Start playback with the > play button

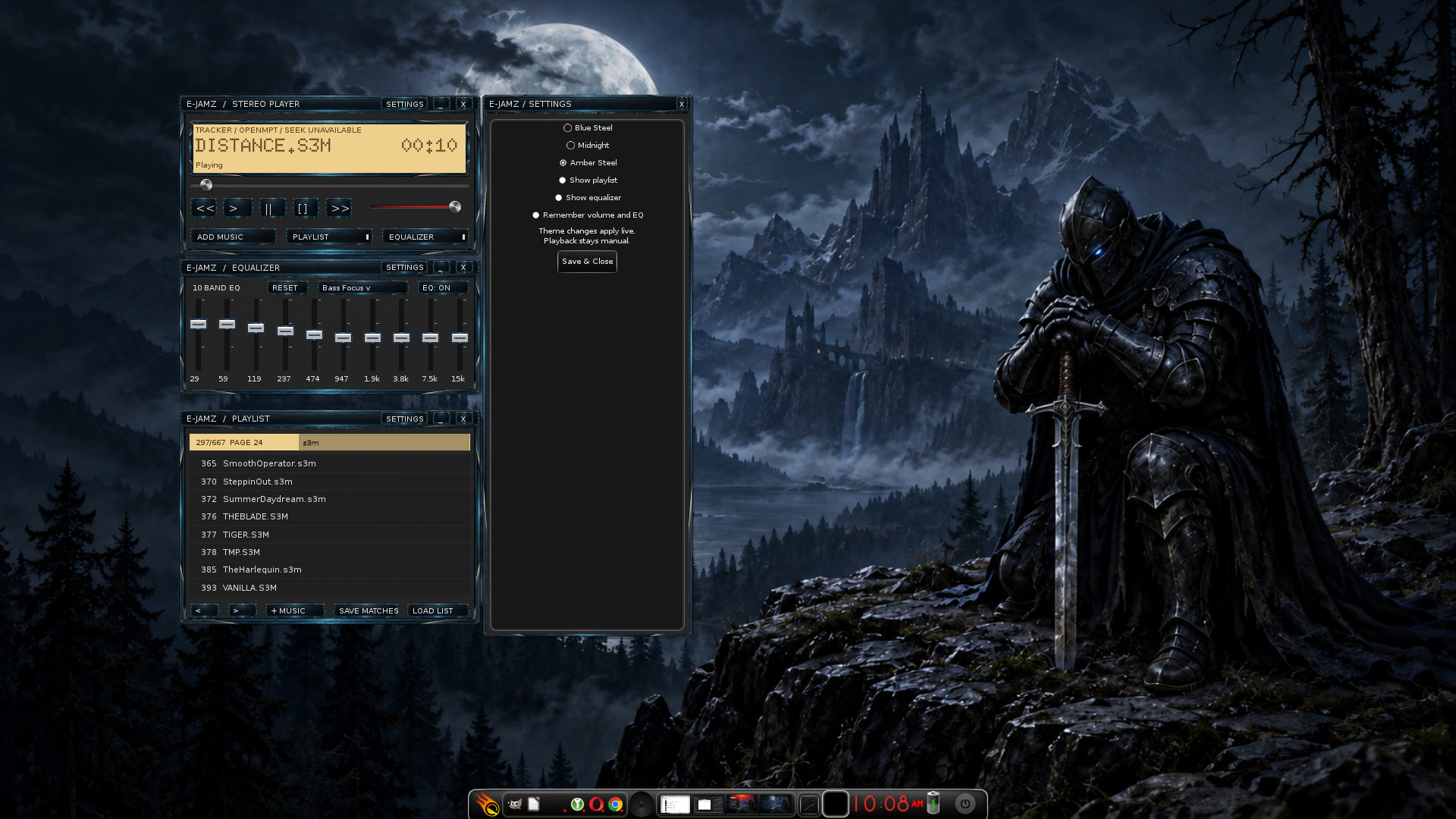pyautogui.click(x=237, y=208)
